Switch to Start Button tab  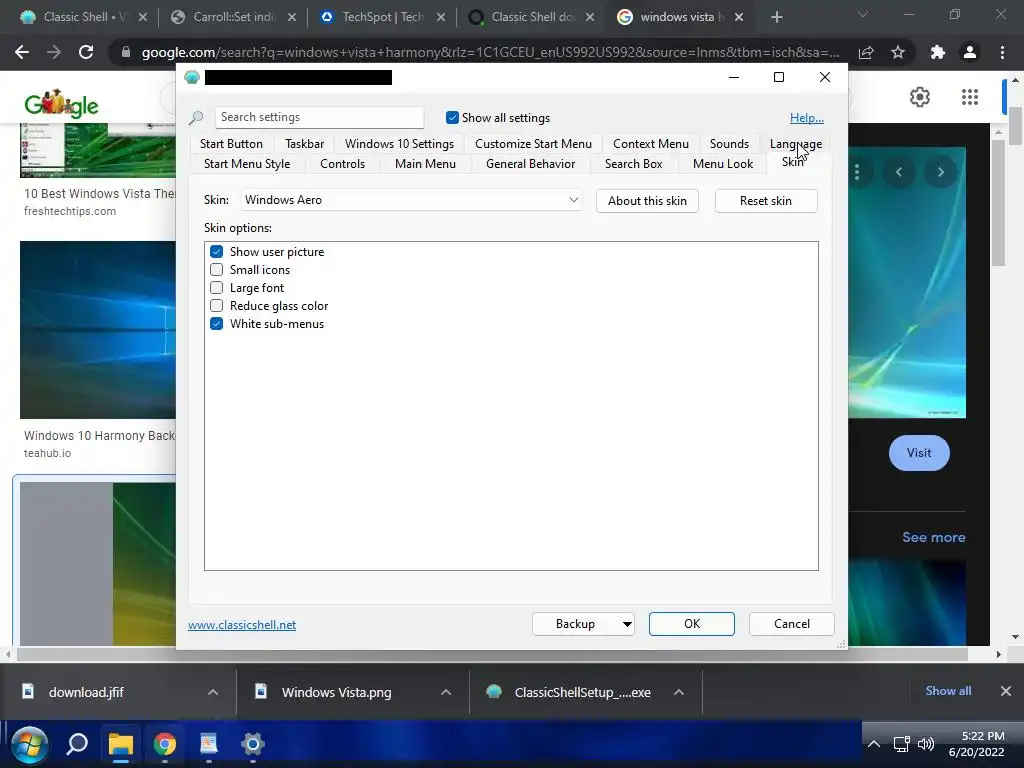pyautogui.click(x=231, y=144)
